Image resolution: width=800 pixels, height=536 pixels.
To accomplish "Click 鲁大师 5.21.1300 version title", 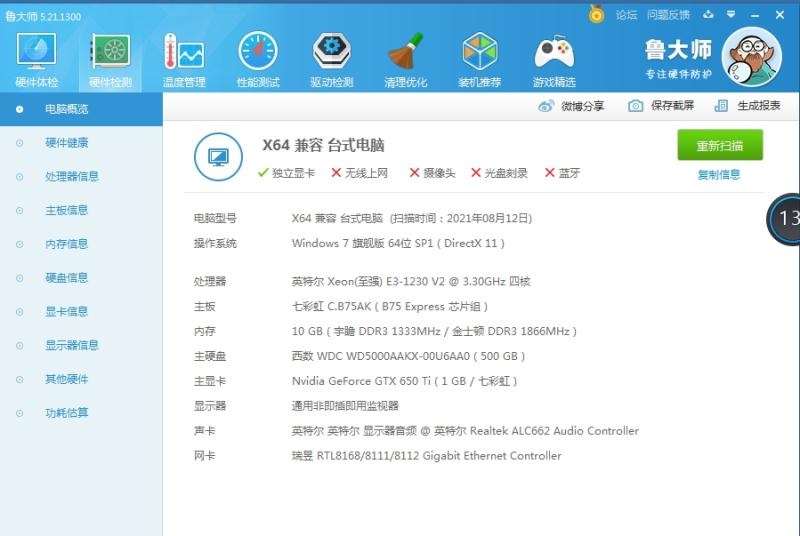I will click(x=43, y=16).
